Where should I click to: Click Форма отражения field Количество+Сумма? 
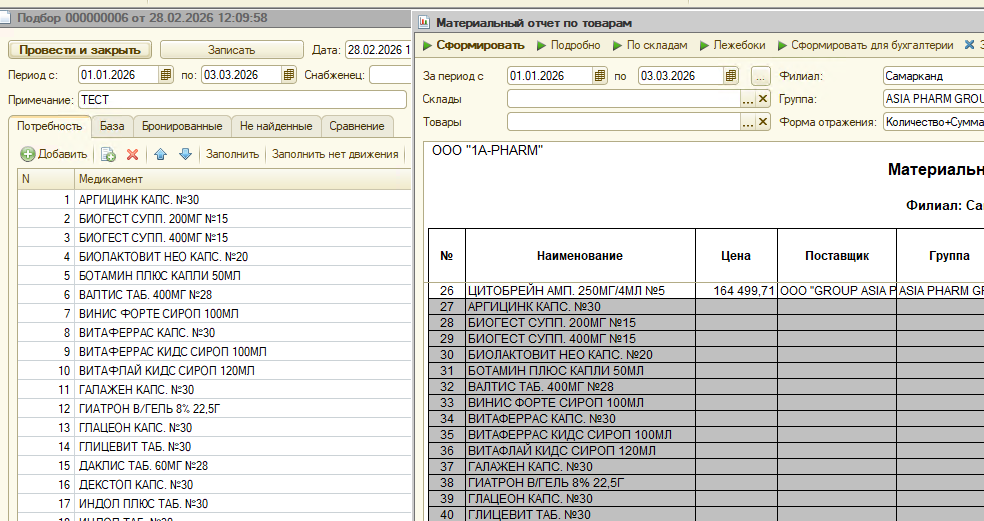(933, 122)
